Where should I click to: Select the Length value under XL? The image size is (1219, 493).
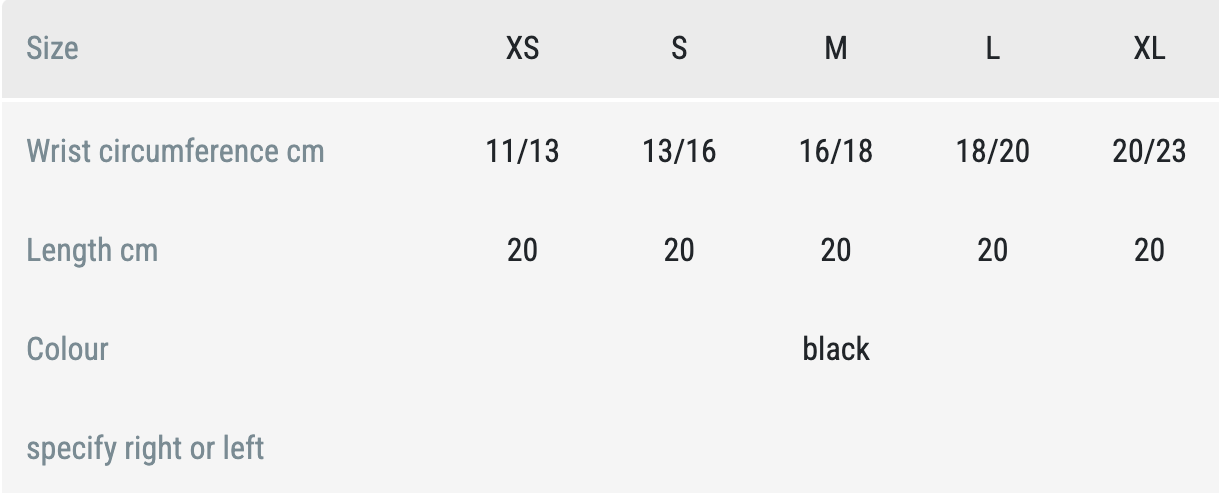[1149, 249]
